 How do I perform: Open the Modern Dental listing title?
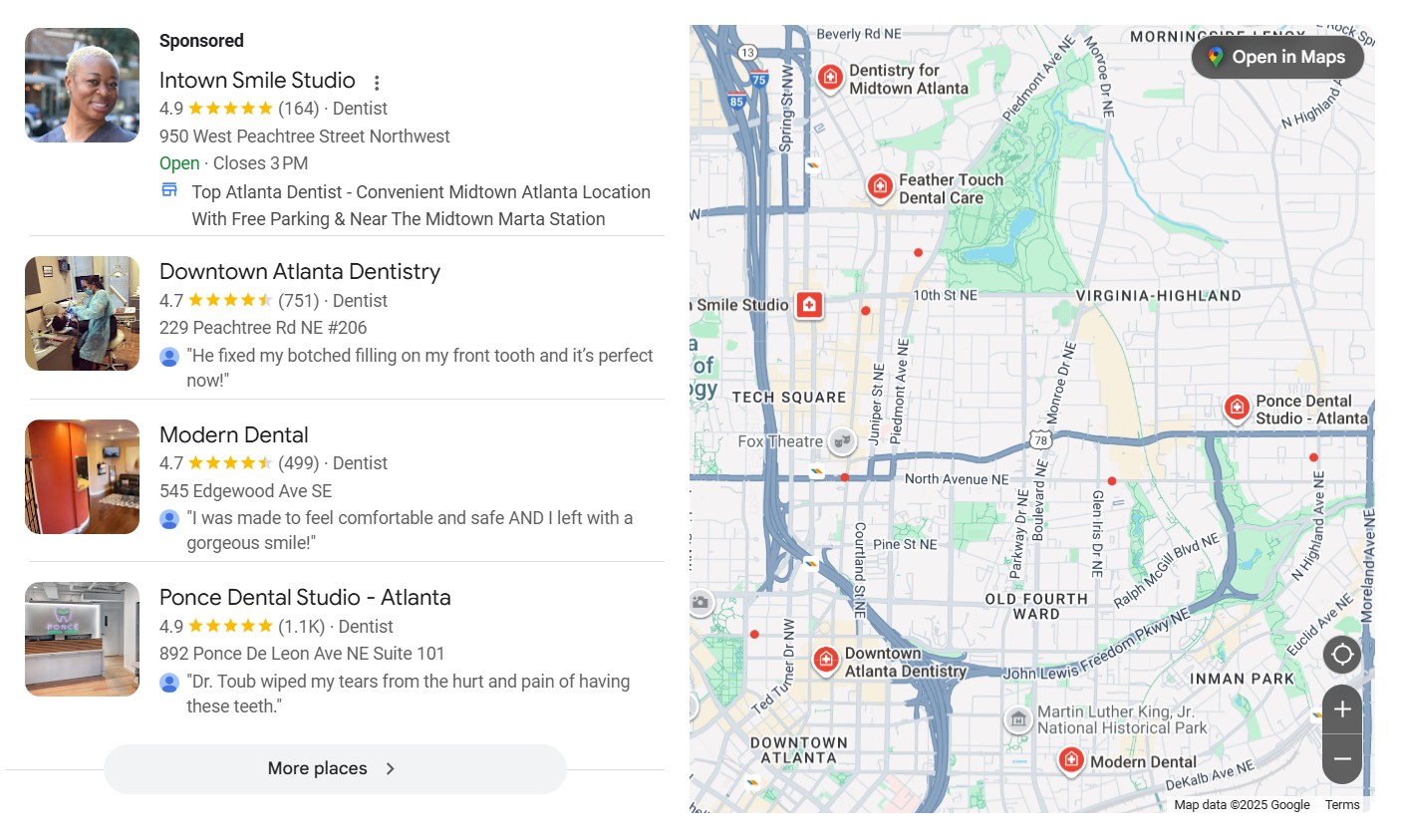(x=233, y=434)
